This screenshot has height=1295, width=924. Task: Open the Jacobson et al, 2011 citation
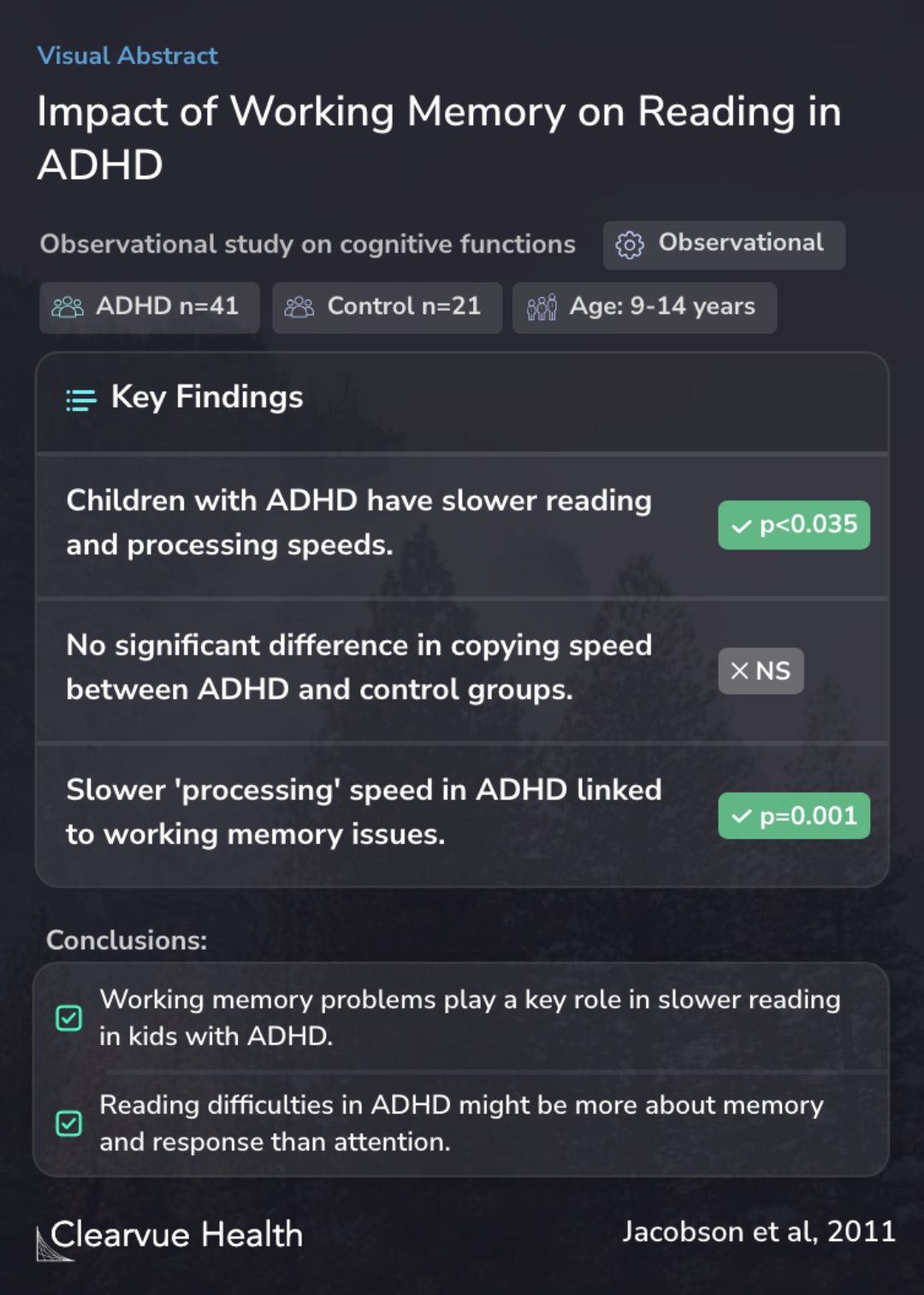click(x=759, y=1232)
